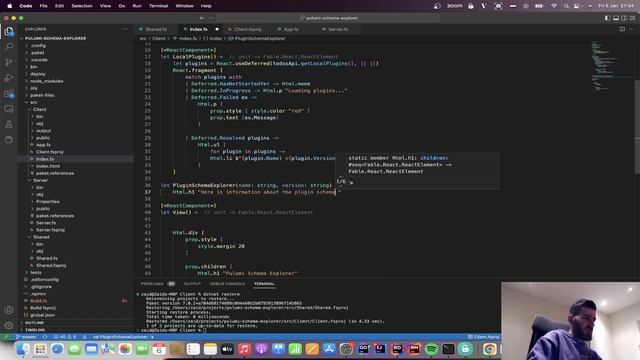Open the View menu in menu bar
The height and width of the screenshot is (360, 640).
tap(105, 6)
